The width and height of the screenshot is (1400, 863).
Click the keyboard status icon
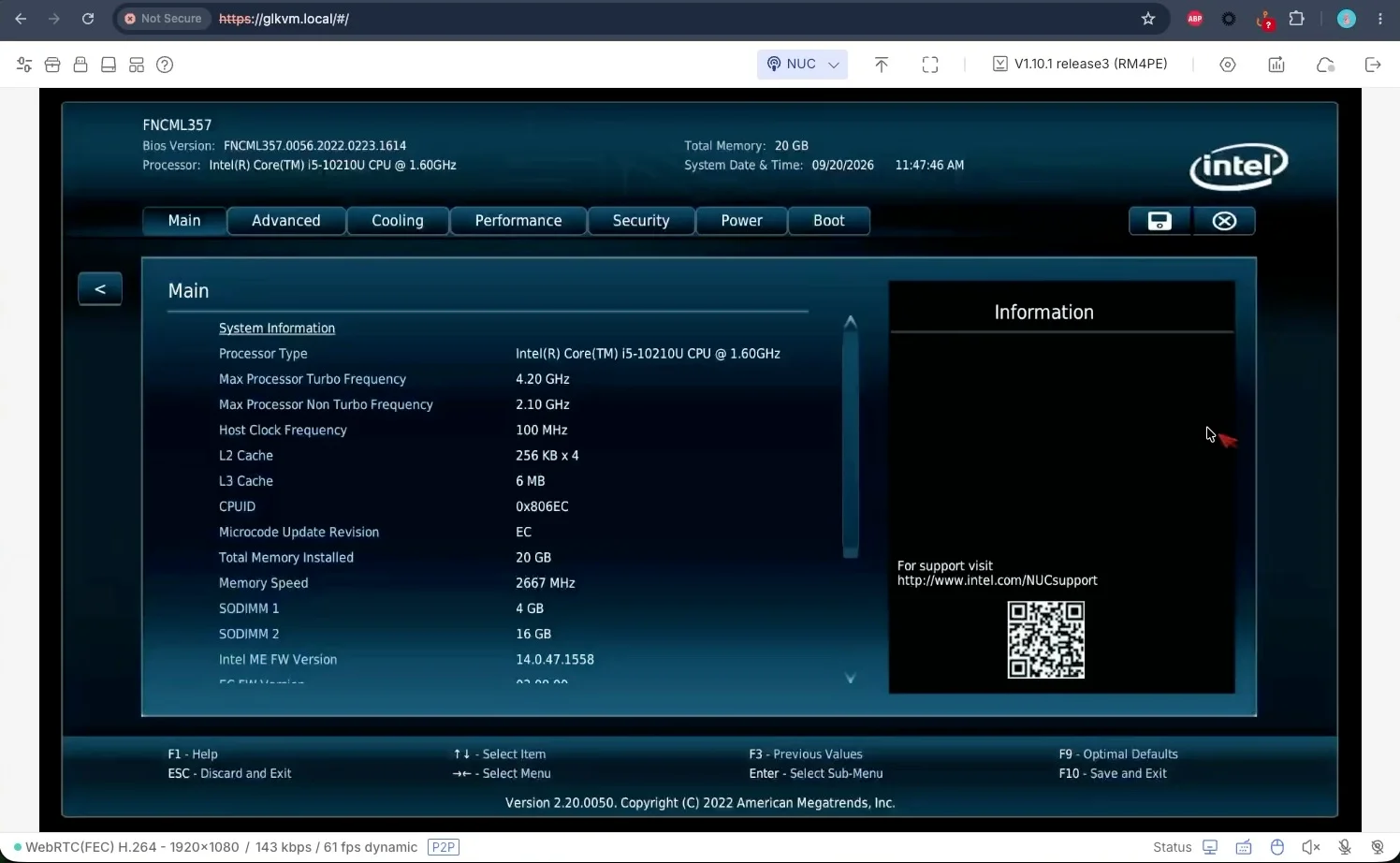click(x=1244, y=847)
